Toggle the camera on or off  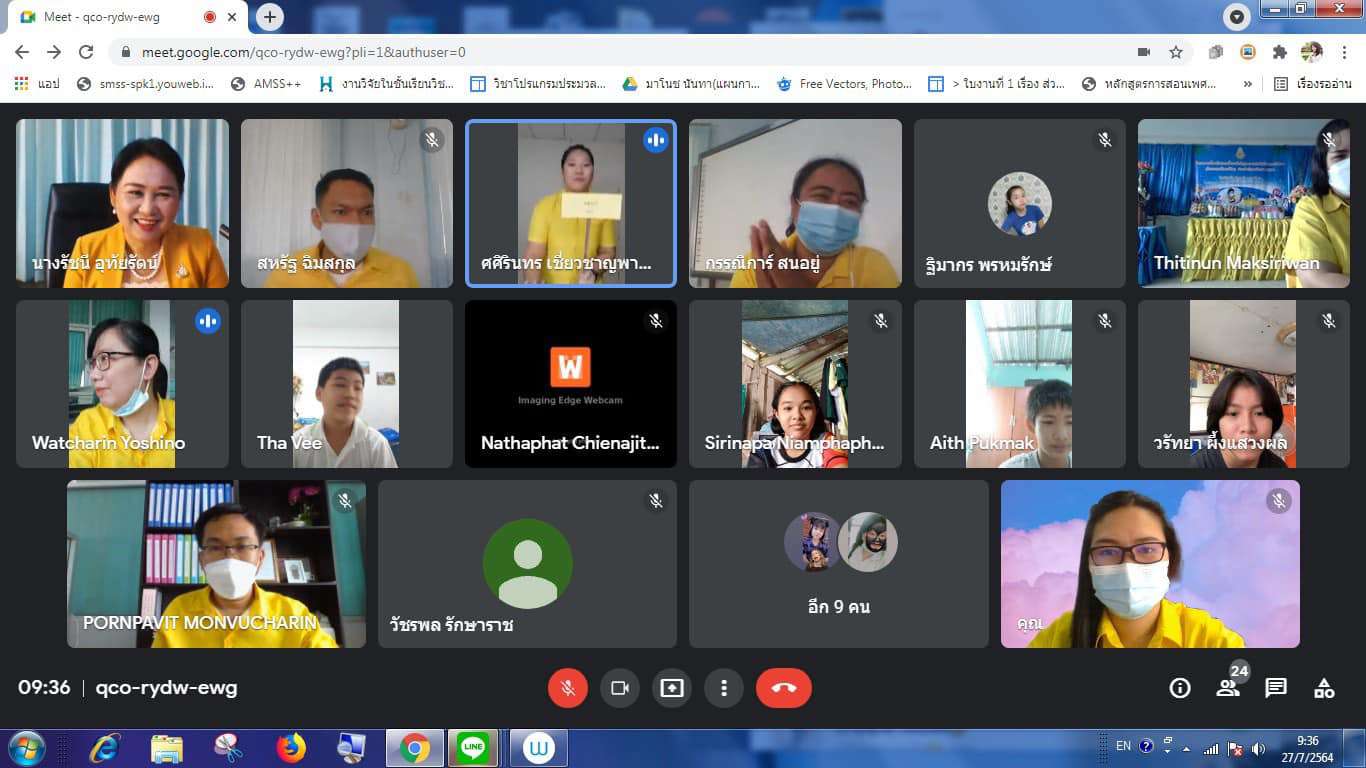coord(619,688)
